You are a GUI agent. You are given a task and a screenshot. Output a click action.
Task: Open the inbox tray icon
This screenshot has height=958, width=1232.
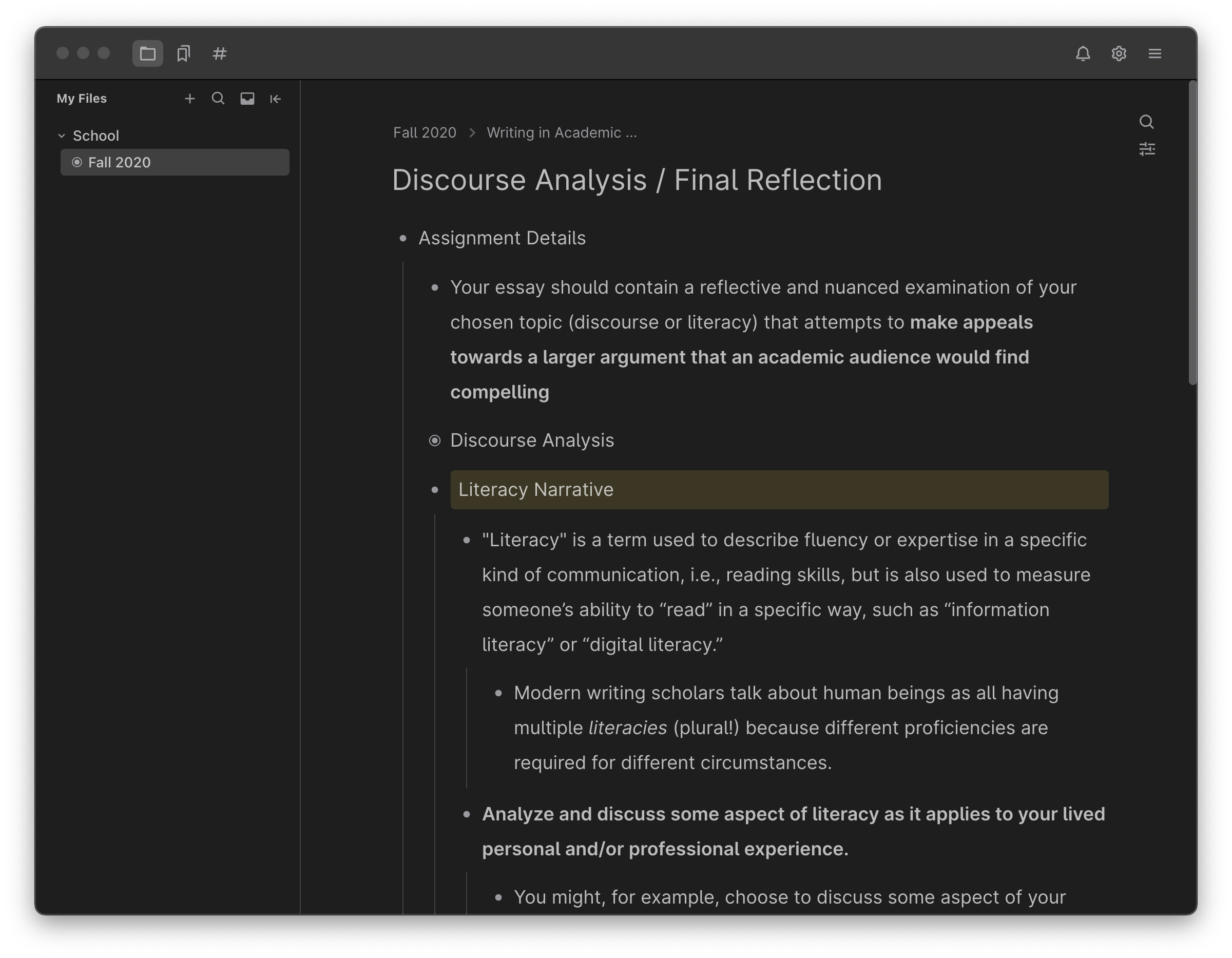tap(247, 99)
